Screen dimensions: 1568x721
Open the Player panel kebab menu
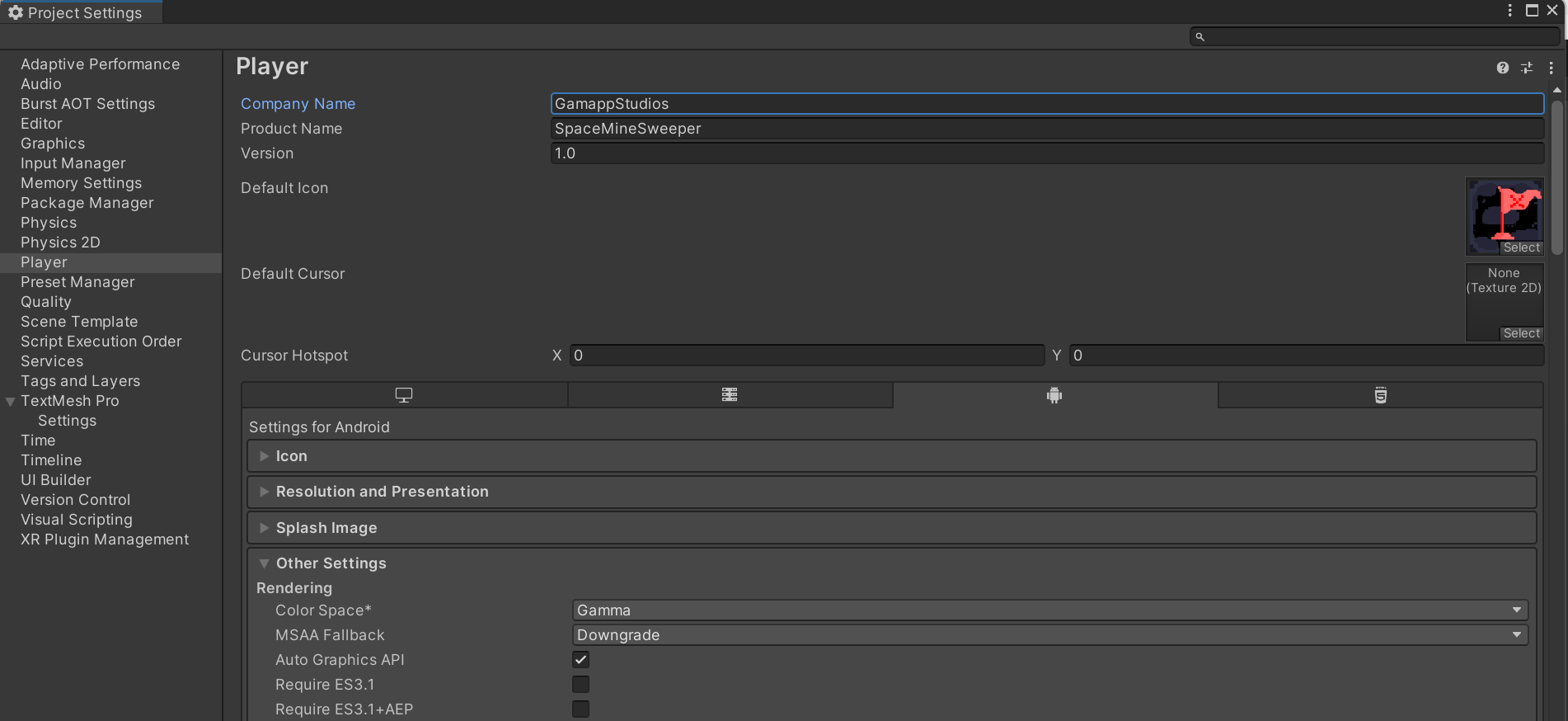1551,68
